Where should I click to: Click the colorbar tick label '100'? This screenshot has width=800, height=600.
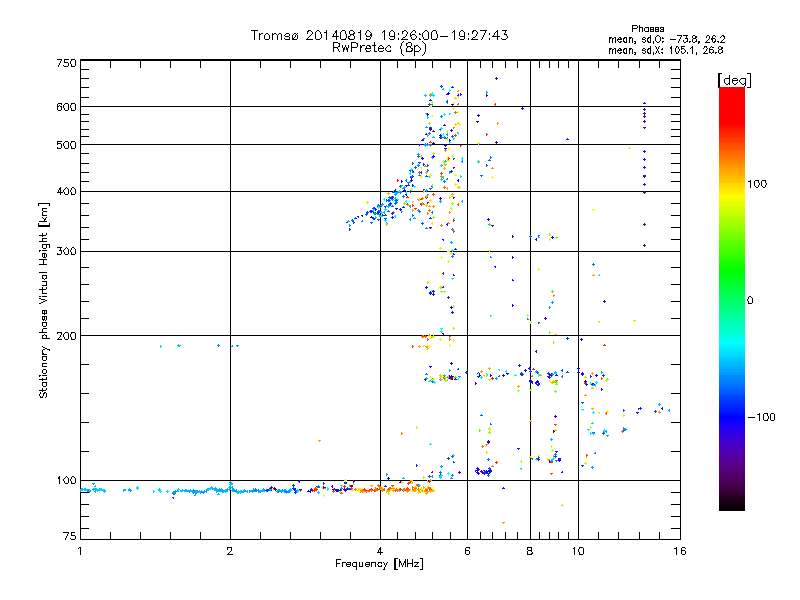point(757,184)
